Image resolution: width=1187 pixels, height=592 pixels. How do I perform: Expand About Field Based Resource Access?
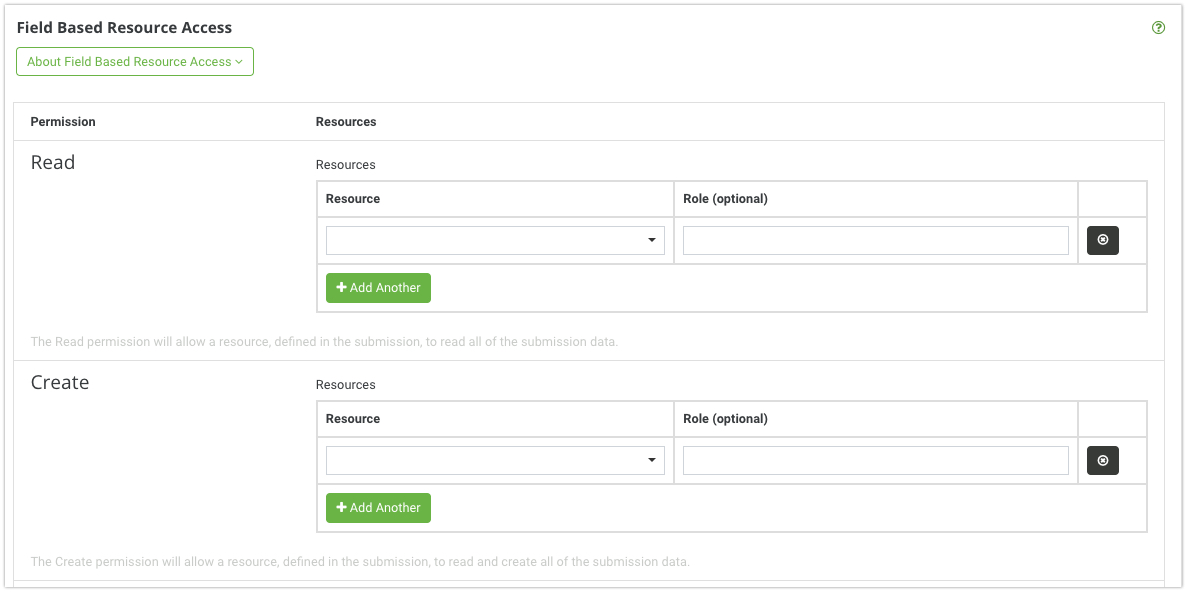point(135,62)
